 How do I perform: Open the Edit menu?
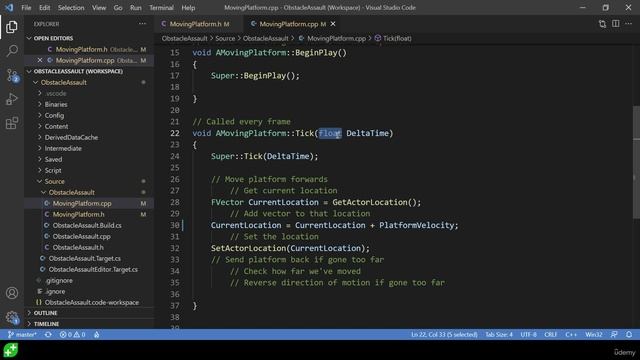click(44, 8)
